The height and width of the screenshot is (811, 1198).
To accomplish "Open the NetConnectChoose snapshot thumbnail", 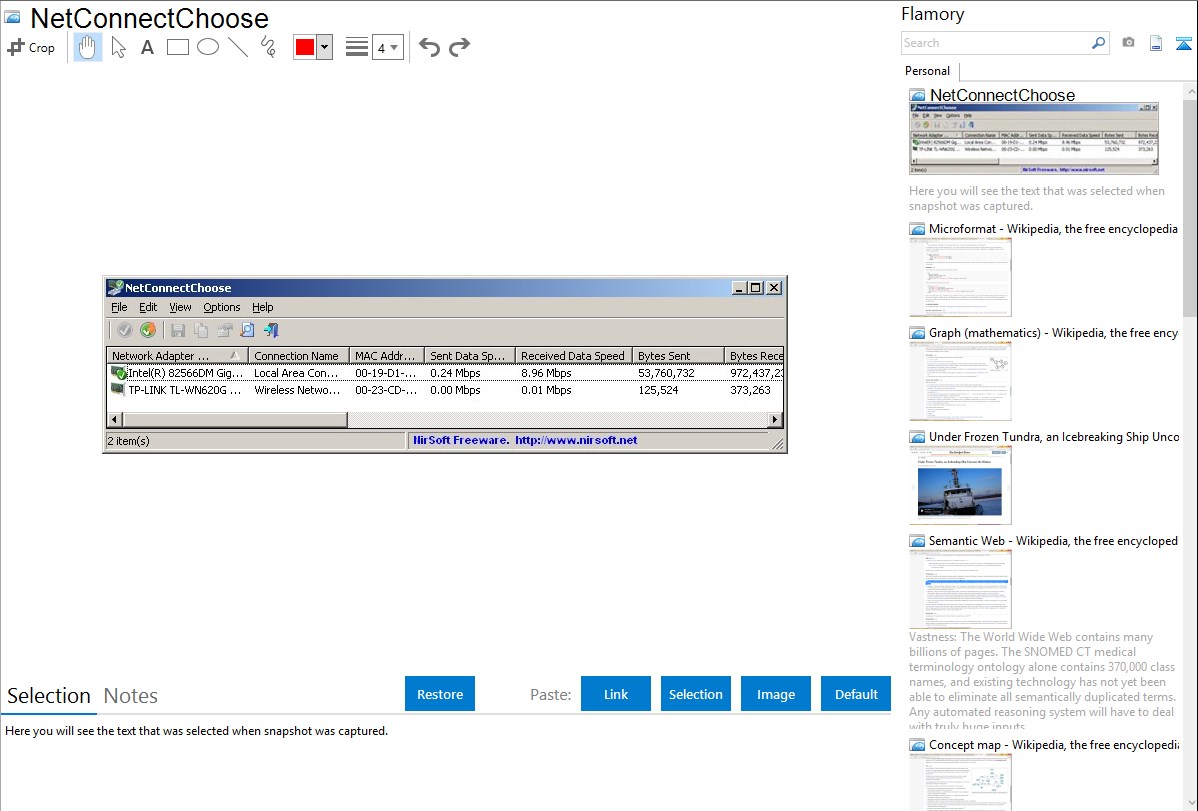I will pos(1034,138).
